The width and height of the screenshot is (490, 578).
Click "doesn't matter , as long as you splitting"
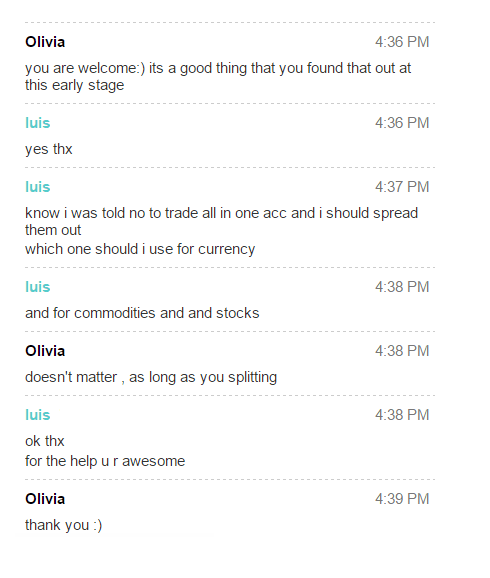151,377
